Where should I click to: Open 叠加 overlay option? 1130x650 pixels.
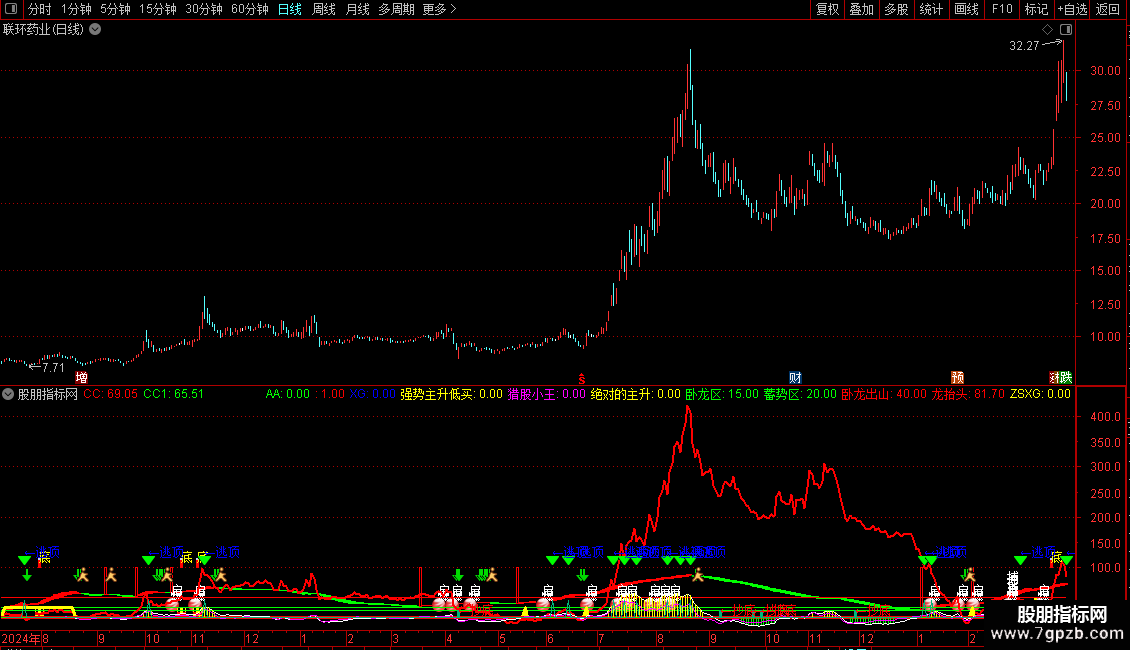point(861,9)
